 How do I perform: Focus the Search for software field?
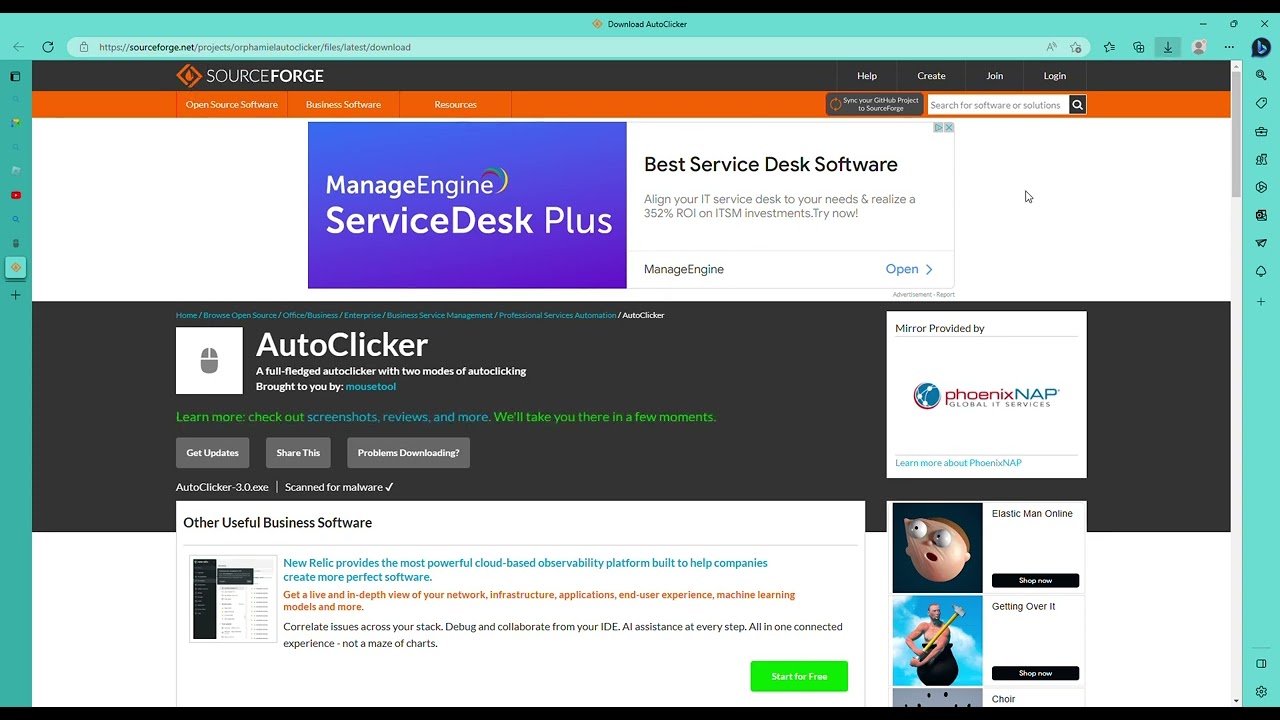(997, 105)
